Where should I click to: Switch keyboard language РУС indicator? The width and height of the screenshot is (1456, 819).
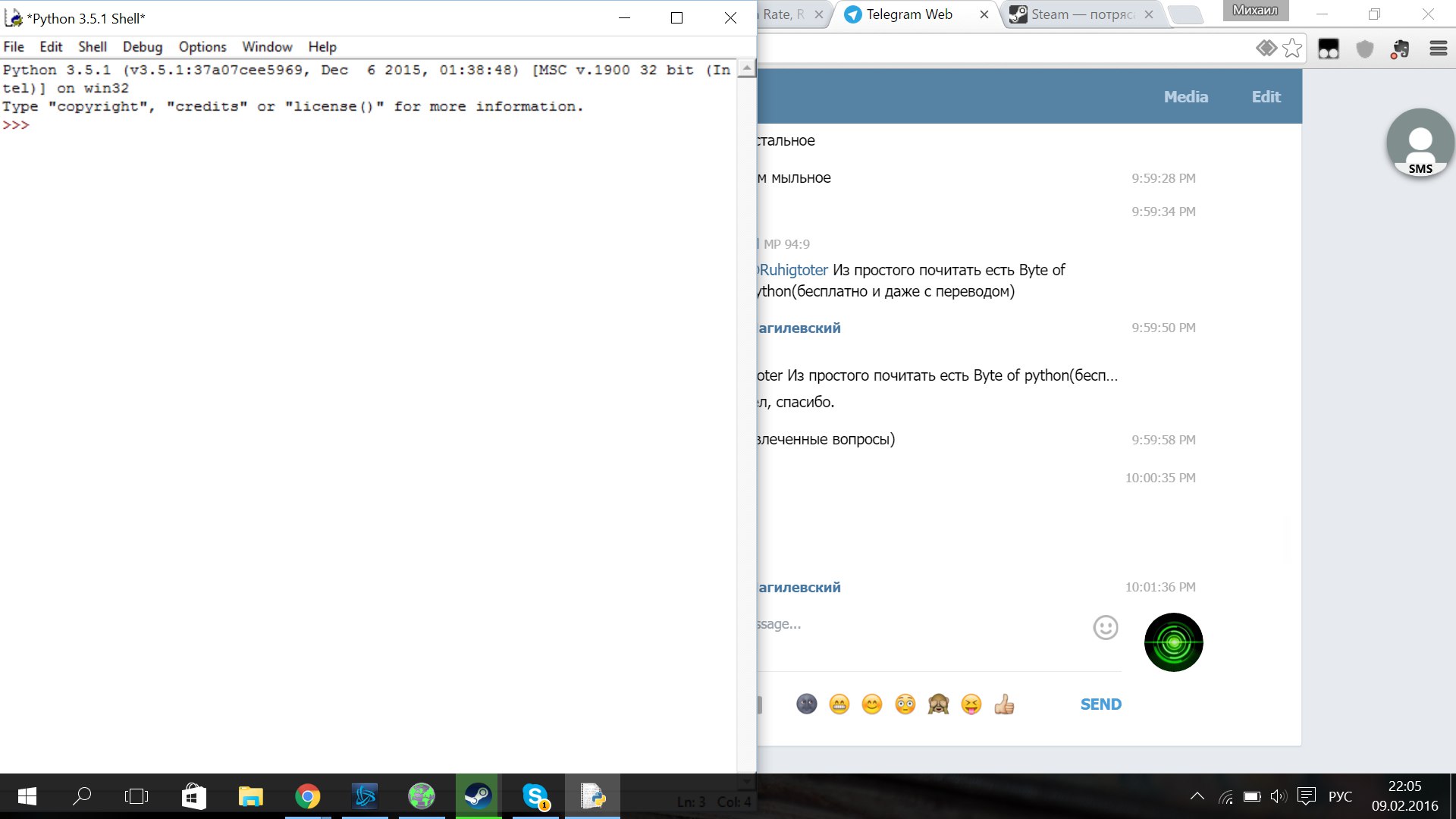[1340, 796]
